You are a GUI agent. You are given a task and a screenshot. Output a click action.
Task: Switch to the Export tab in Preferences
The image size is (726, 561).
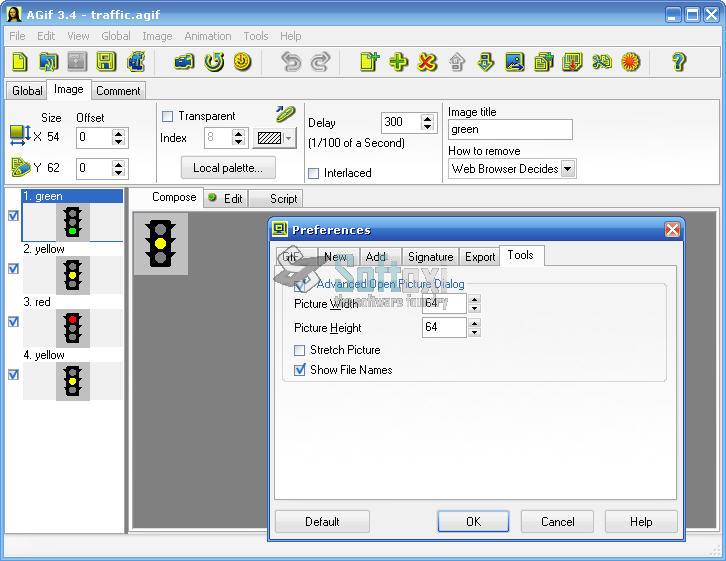(480, 257)
